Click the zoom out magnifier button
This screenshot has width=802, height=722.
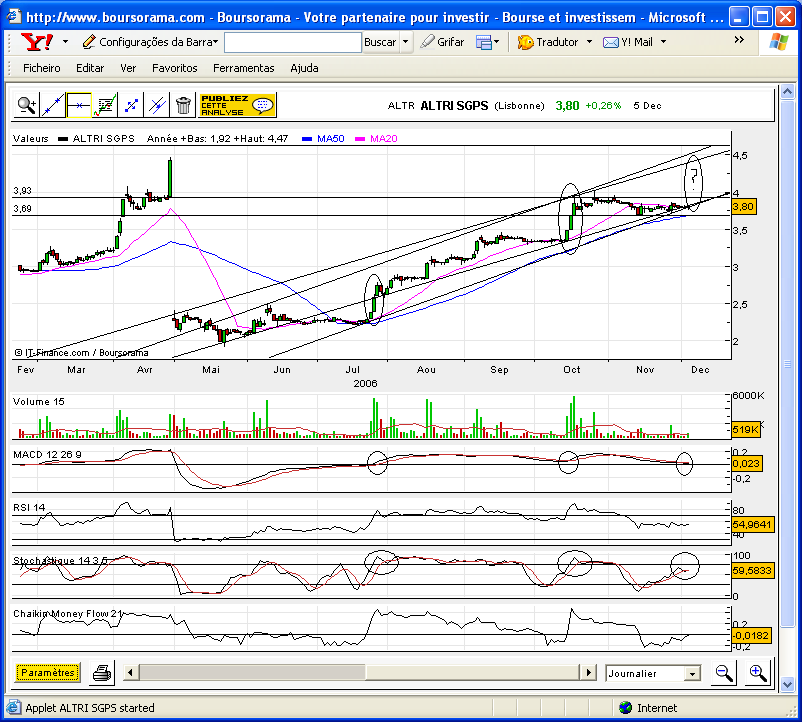pyautogui.click(x=724, y=673)
